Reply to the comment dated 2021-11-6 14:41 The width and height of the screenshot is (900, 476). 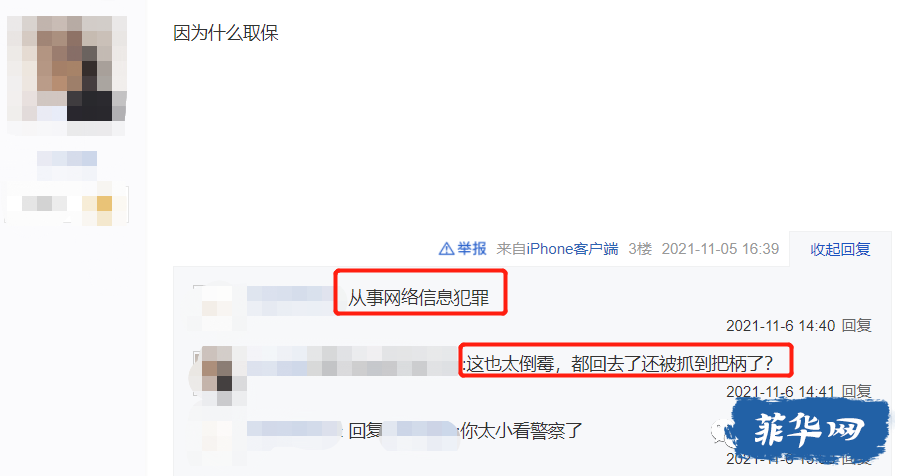tap(856, 391)
